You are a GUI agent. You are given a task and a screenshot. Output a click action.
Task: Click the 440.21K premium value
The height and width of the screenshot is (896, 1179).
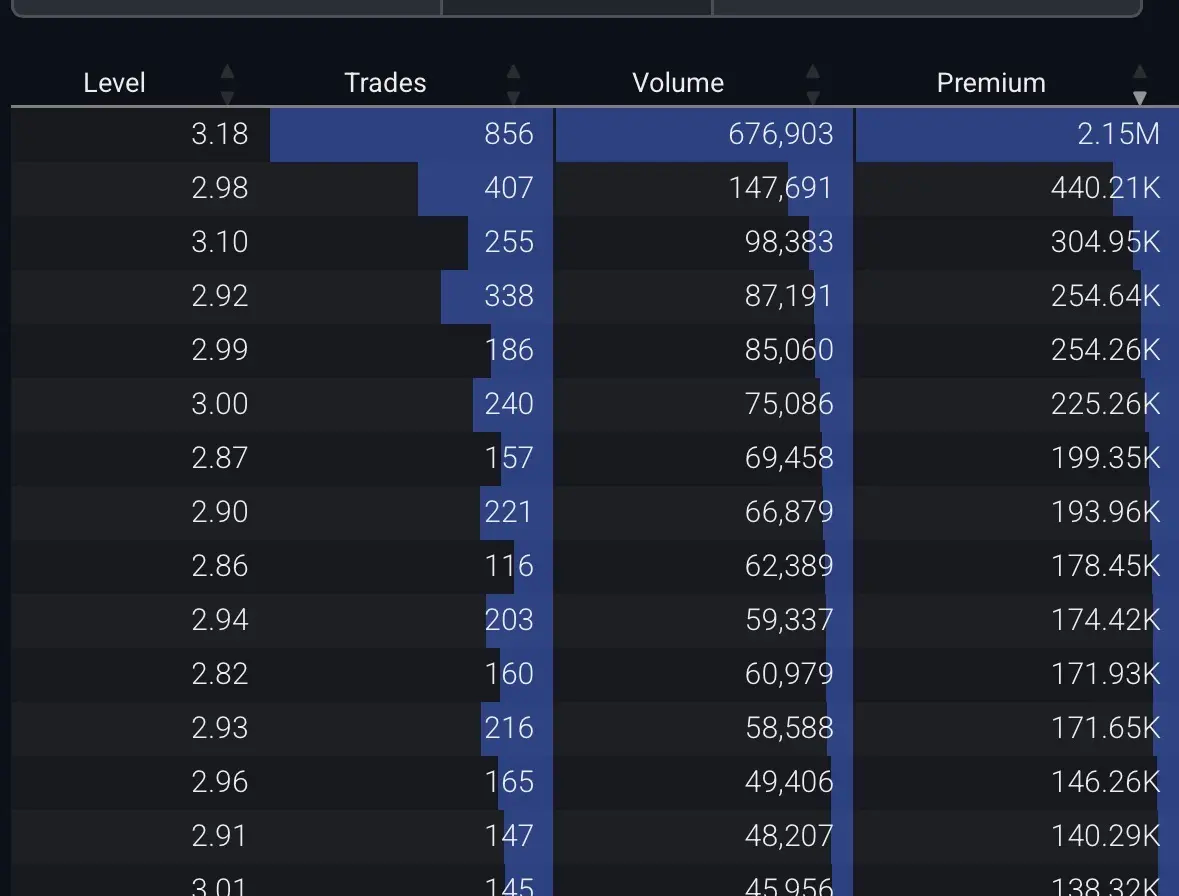(x=1105, y=188)
